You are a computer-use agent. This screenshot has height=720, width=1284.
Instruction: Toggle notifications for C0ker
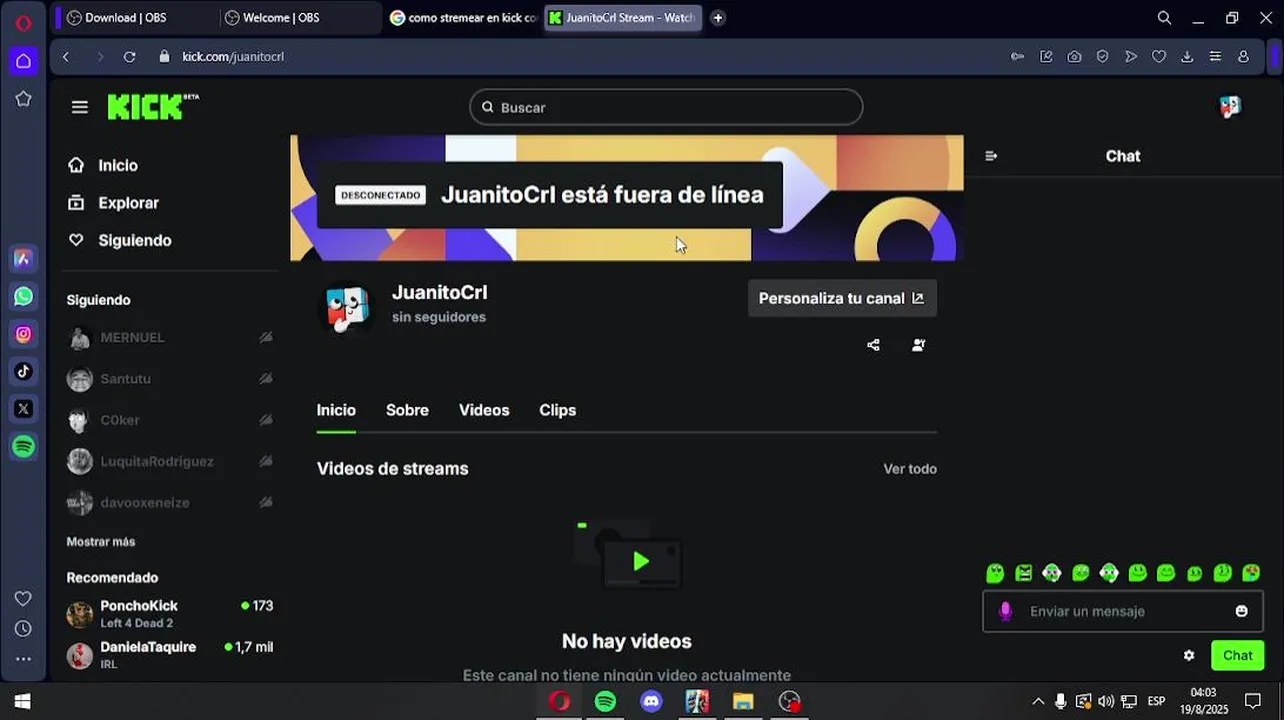pyautogui.click(x=266, y=420)
